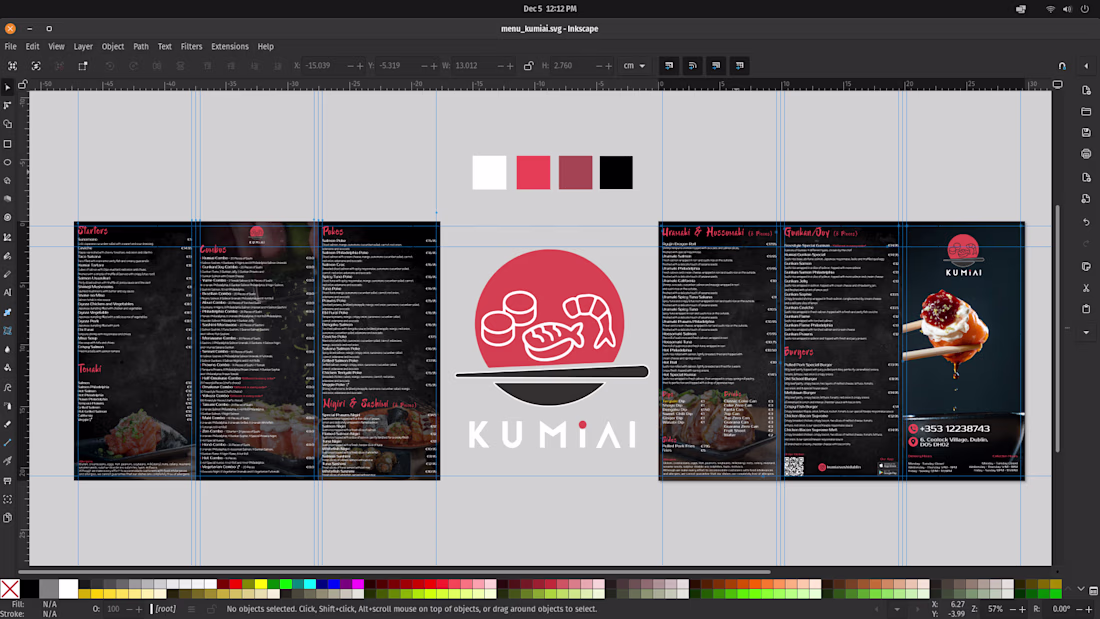The height and width of the screenshot is (619, 1100).
Task: Open the Path menu
Action: (141, 46)
